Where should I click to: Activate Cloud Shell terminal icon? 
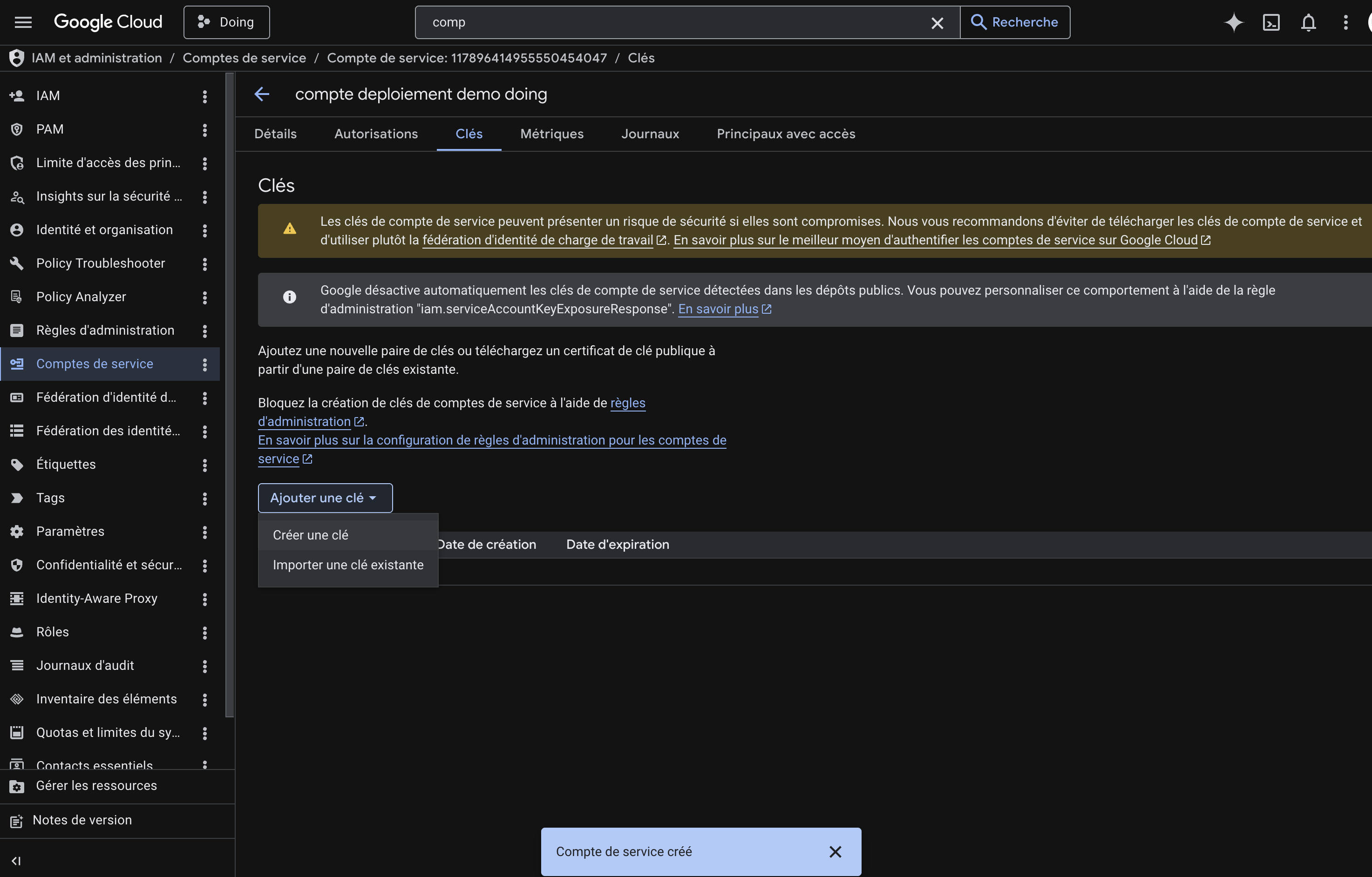point(1271,22)
